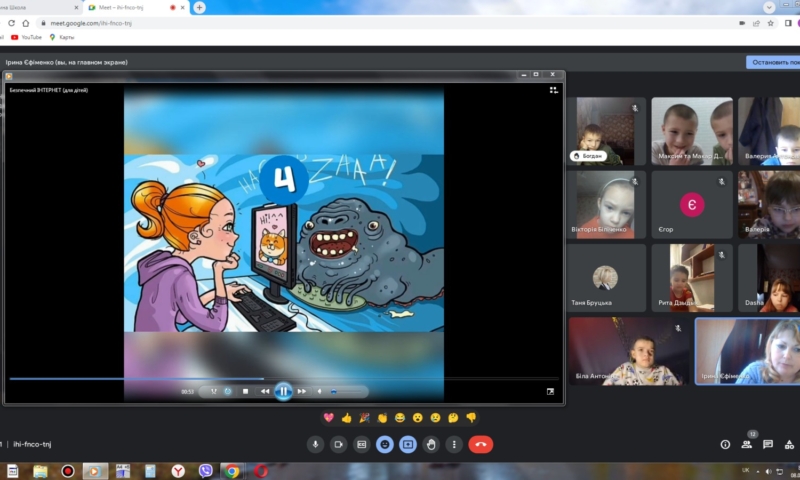Click the camera permission icon in address bar
This screenshot has height=480, width=800.
point(742,23)
